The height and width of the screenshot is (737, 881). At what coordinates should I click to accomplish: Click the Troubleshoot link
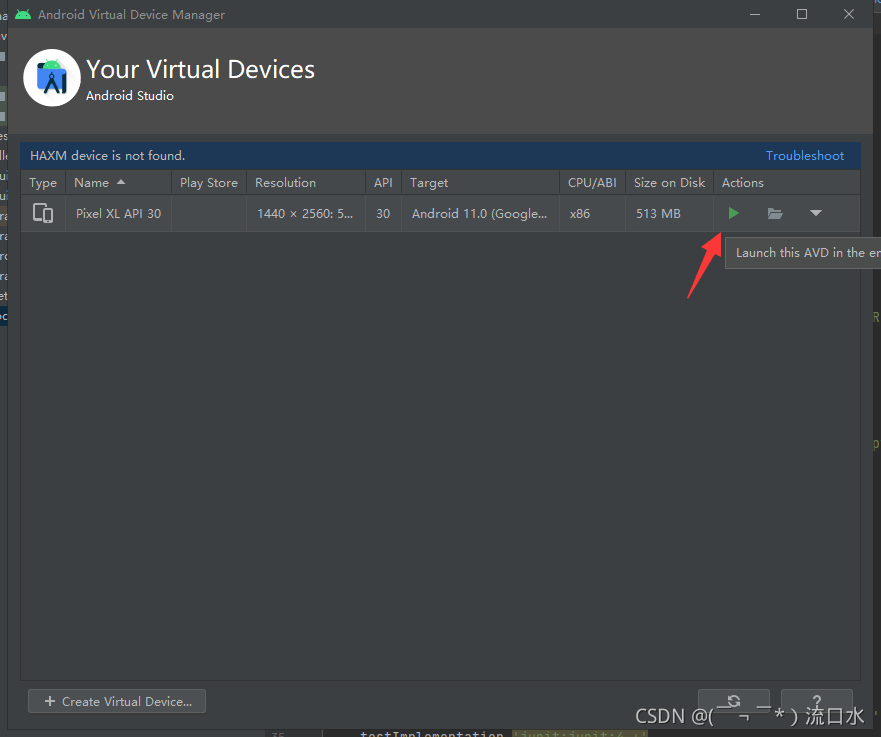805,156
